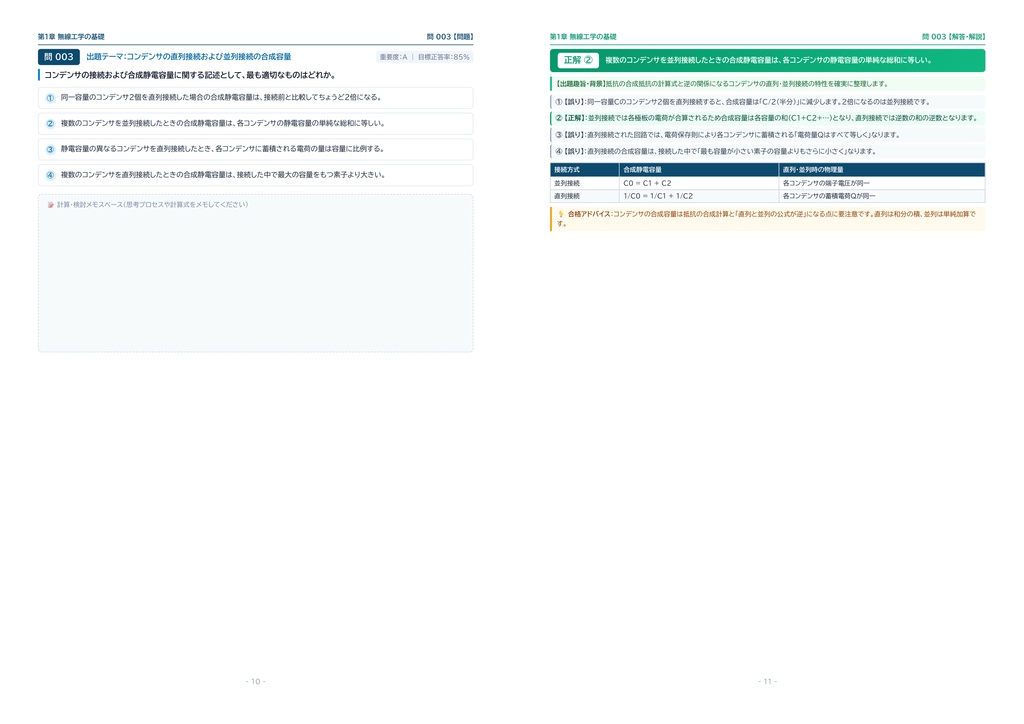The width and height of the screenshot is (1024, 724).
Task: Click 第1章 無線工学の基礎 header on page 10
Action: pyautogui.click(x=71, y=37)
